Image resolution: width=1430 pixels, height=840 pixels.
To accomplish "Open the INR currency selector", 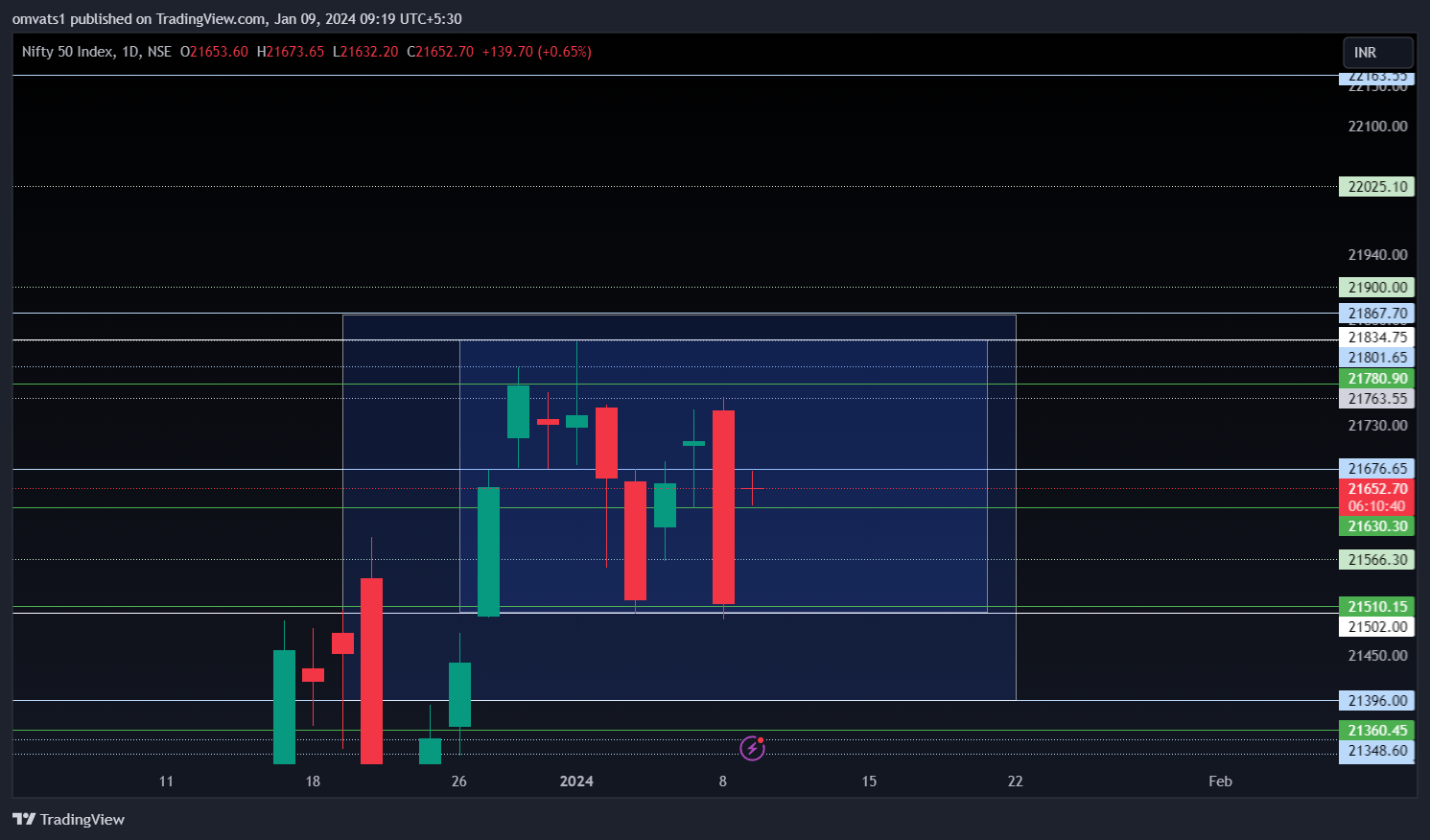I will point(1377,53).
